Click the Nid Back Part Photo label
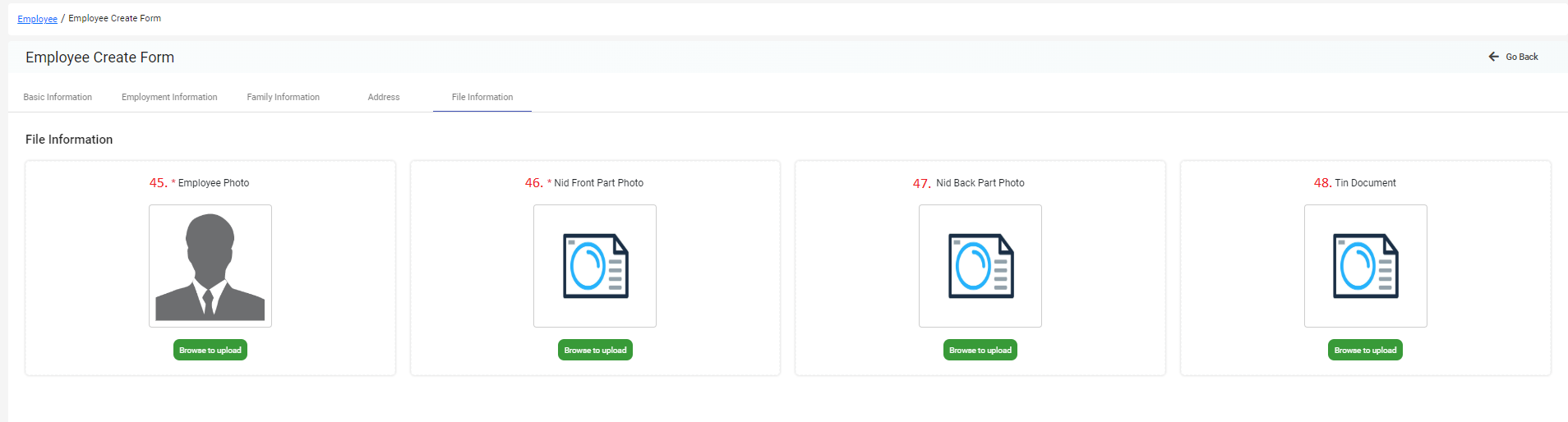Image resolution: width=1568 pixels, height=422 pixels. [x=980, y=183]
